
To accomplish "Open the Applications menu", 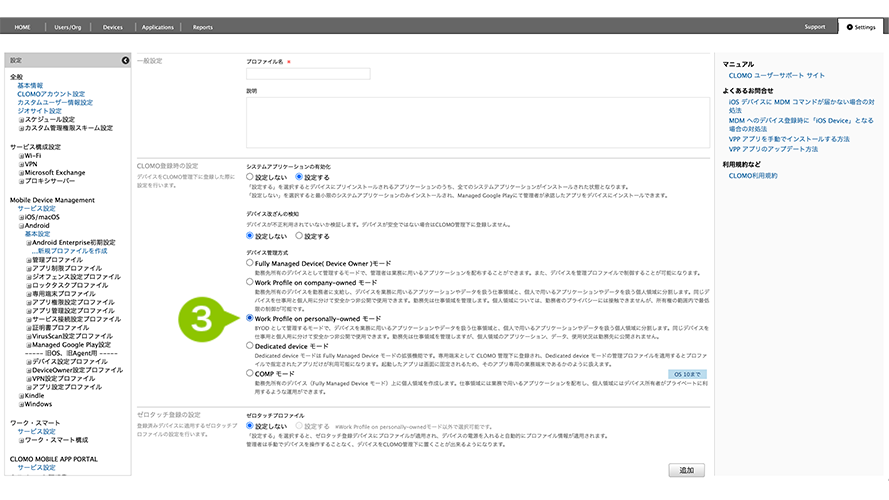I will coord(158,27).
